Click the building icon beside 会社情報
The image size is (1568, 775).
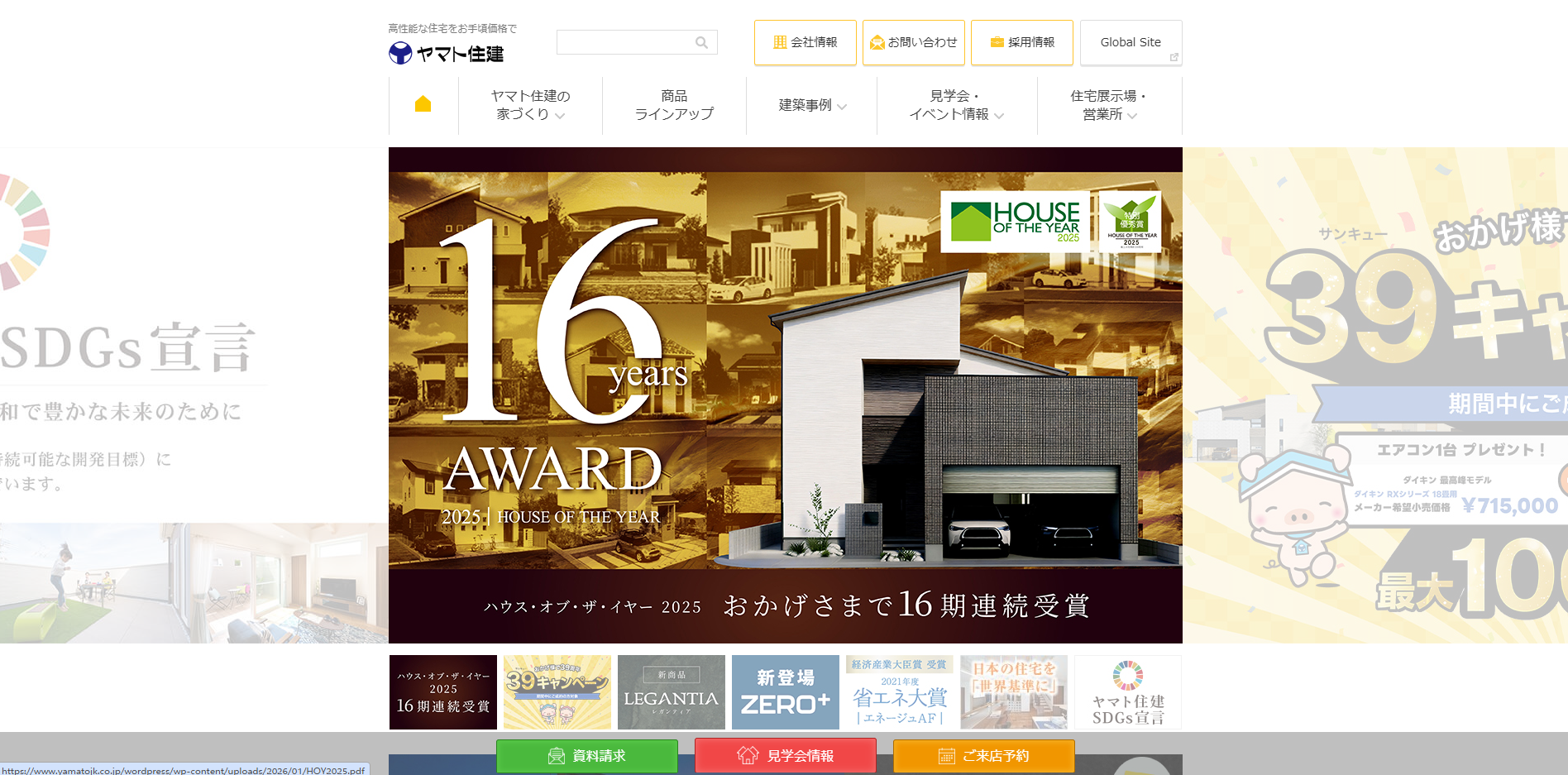pyautogui.click(x=780, y=42)
